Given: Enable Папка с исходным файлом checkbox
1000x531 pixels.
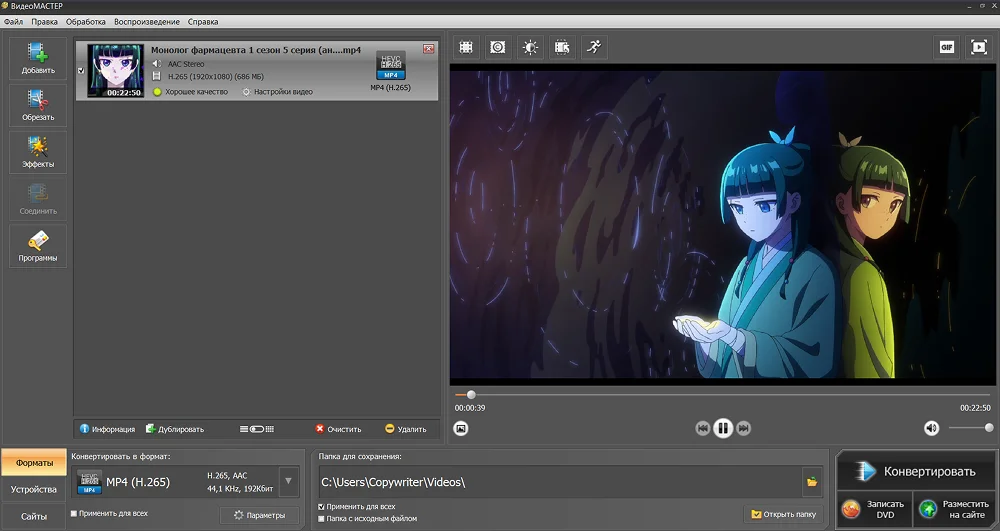Looking at the screenshot, I should click(321, 519).
